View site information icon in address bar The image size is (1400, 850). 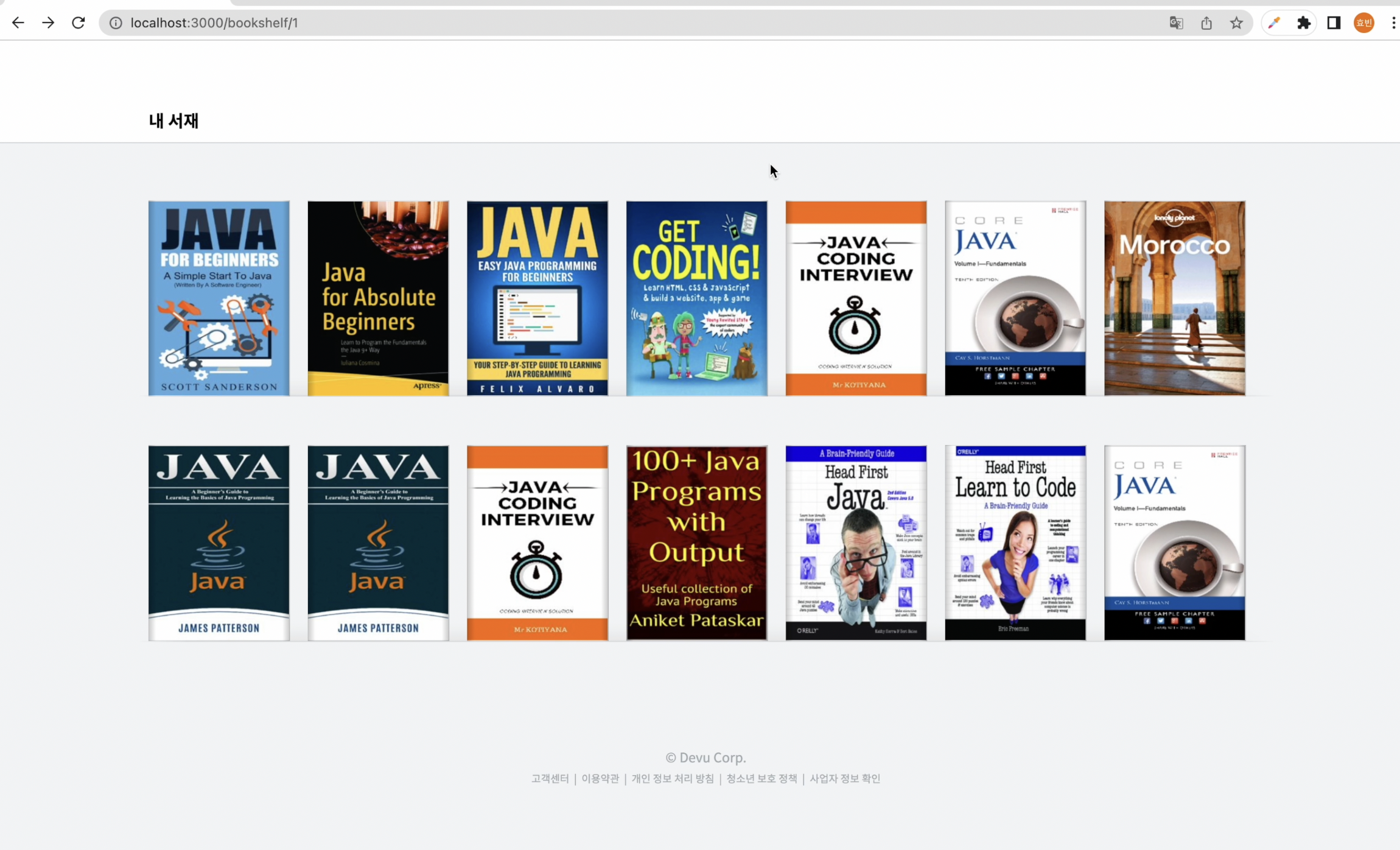point(116,23)
